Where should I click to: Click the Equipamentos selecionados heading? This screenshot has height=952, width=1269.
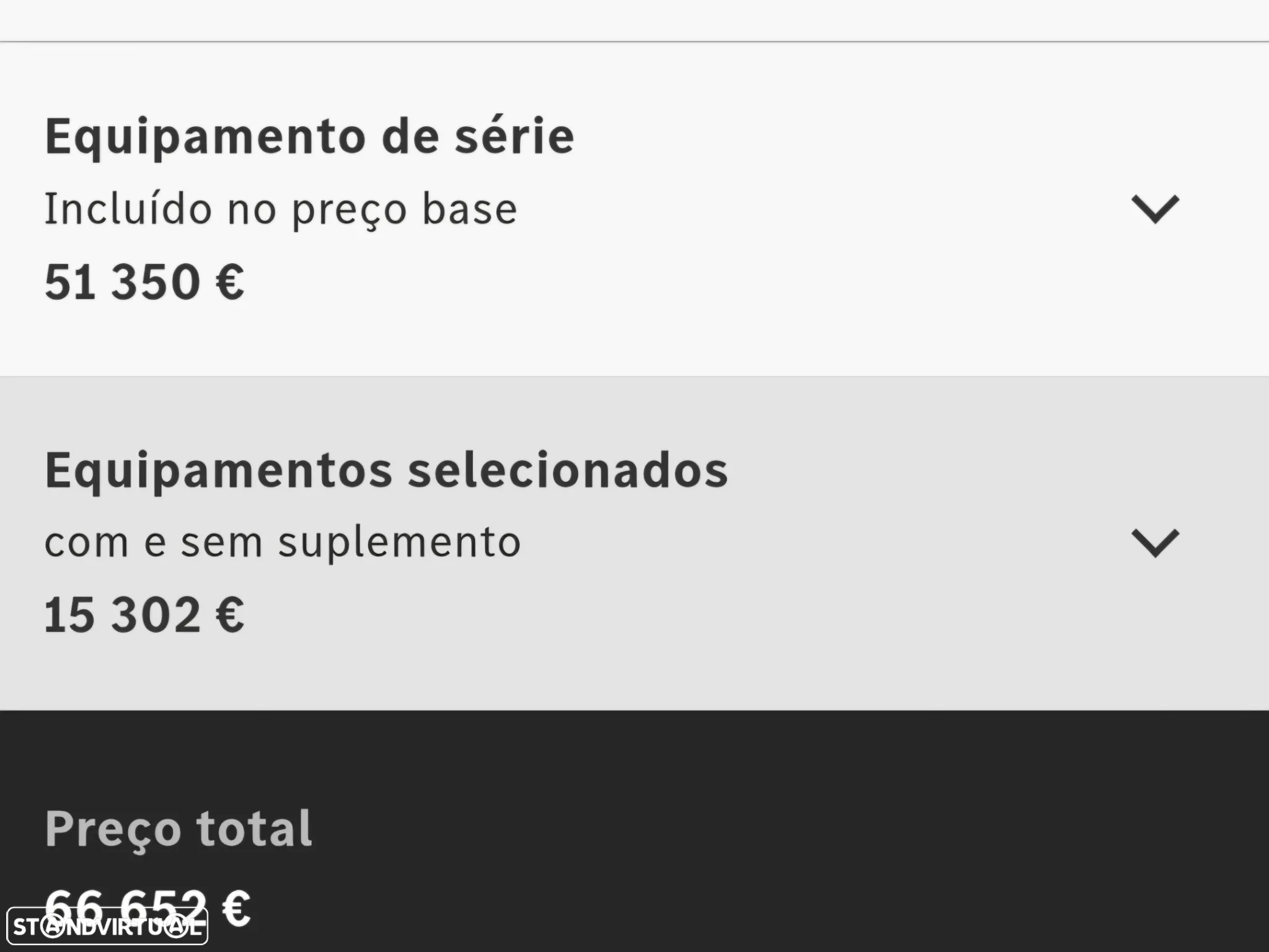pos(386,471)
